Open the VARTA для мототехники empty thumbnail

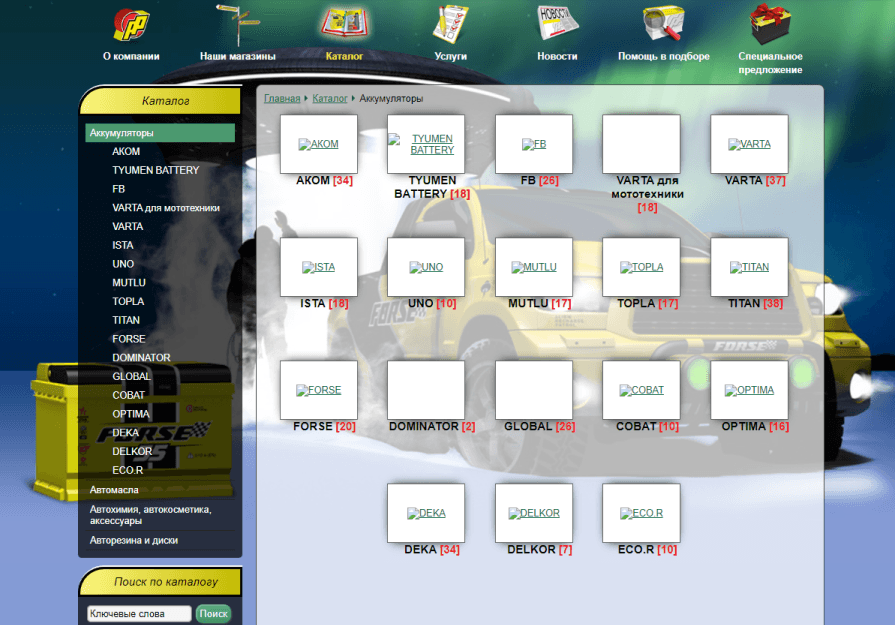coord(641,144)
